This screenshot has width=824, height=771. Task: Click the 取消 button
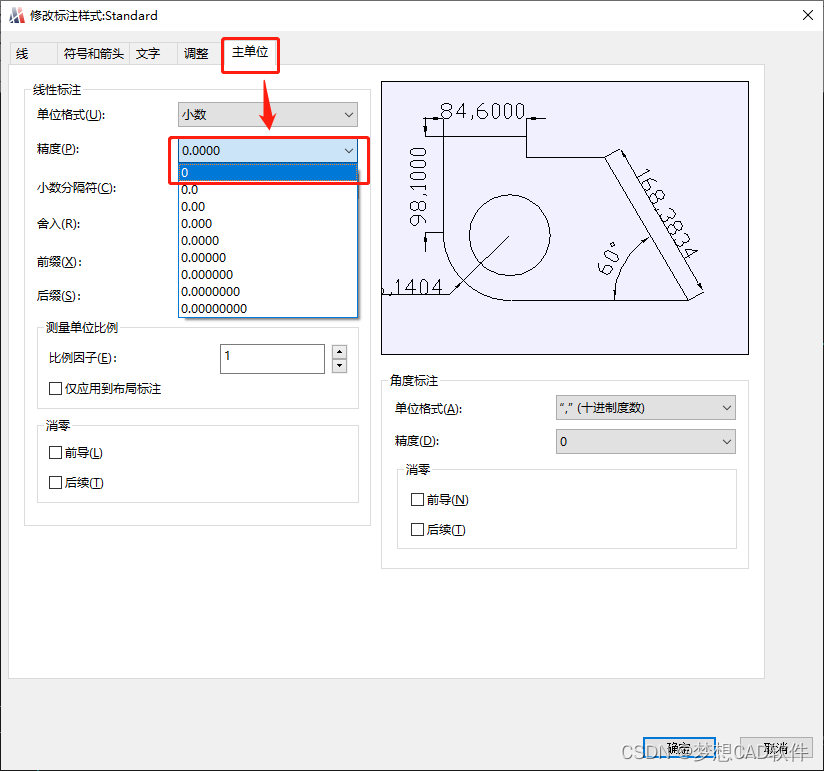pos(776,748)
